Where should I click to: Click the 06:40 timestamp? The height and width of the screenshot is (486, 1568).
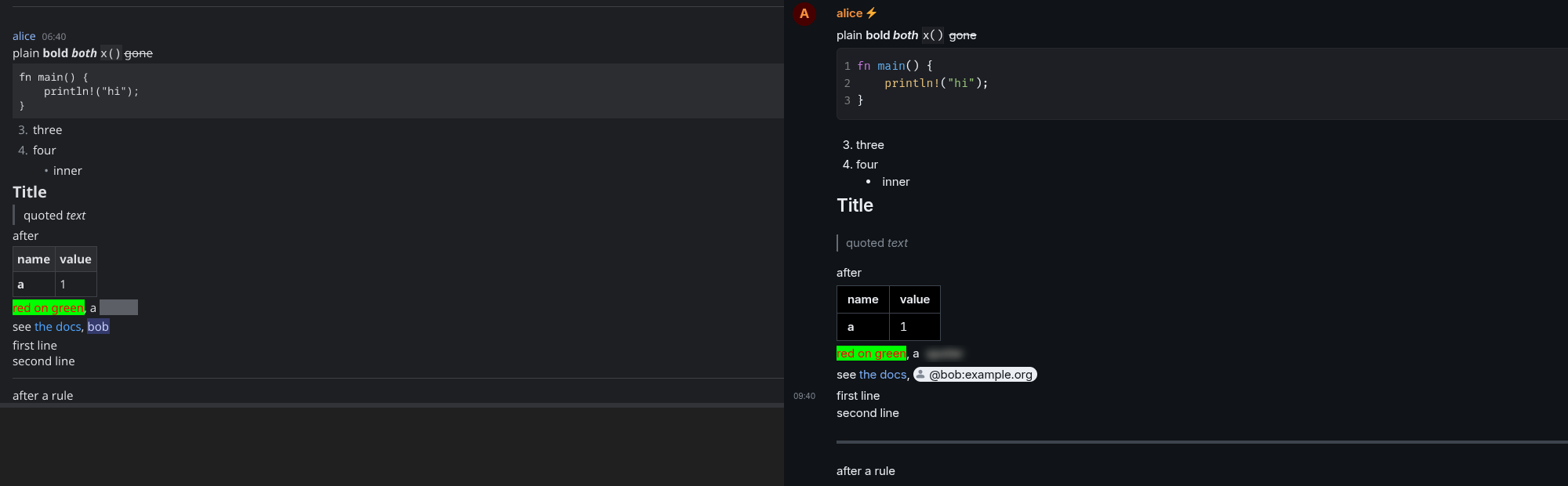[x=54, y=37]
